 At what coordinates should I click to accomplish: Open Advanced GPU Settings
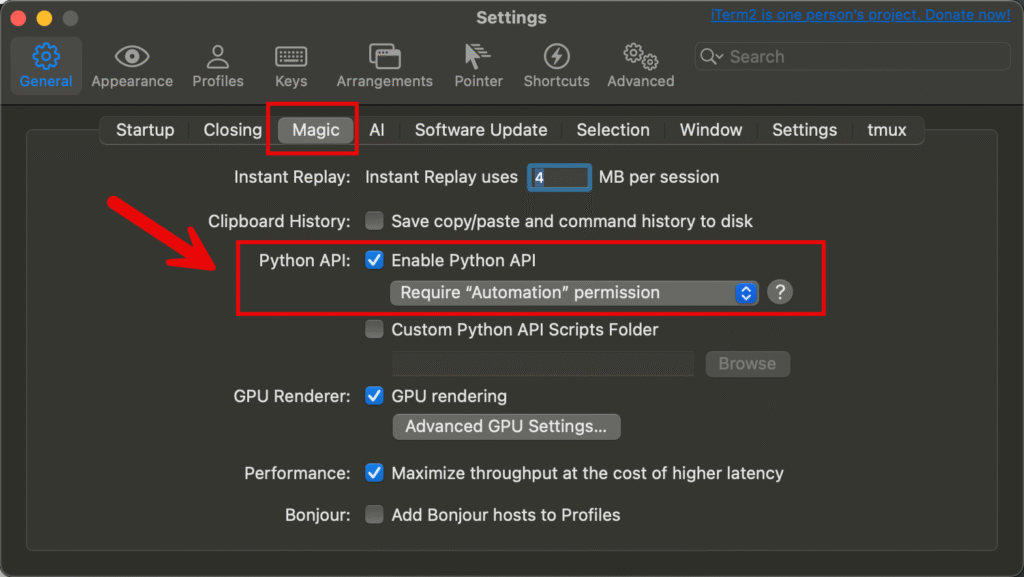pyautogui.click(x=506, y=426)
